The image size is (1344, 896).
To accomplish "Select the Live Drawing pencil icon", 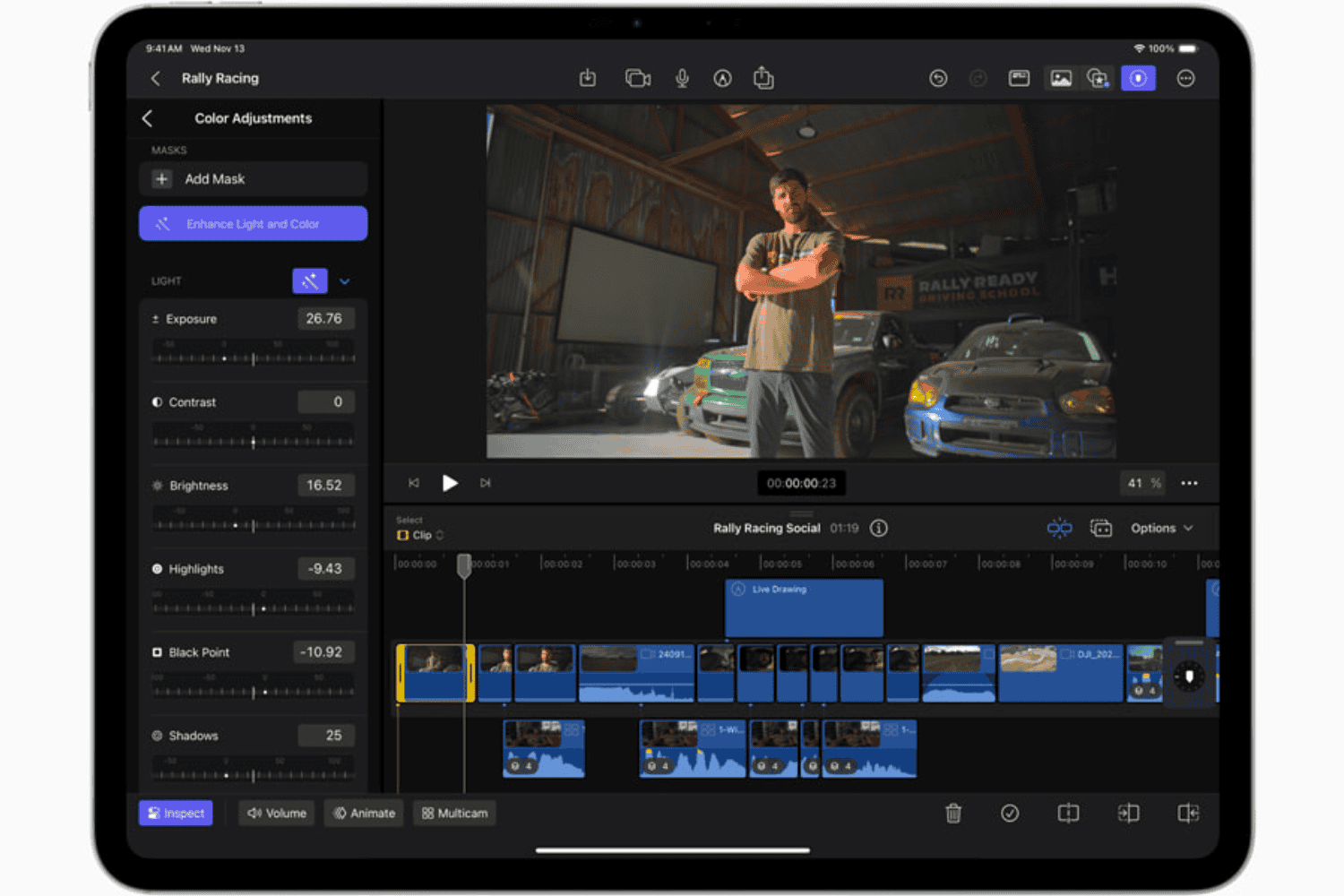I will coord(722,78).
